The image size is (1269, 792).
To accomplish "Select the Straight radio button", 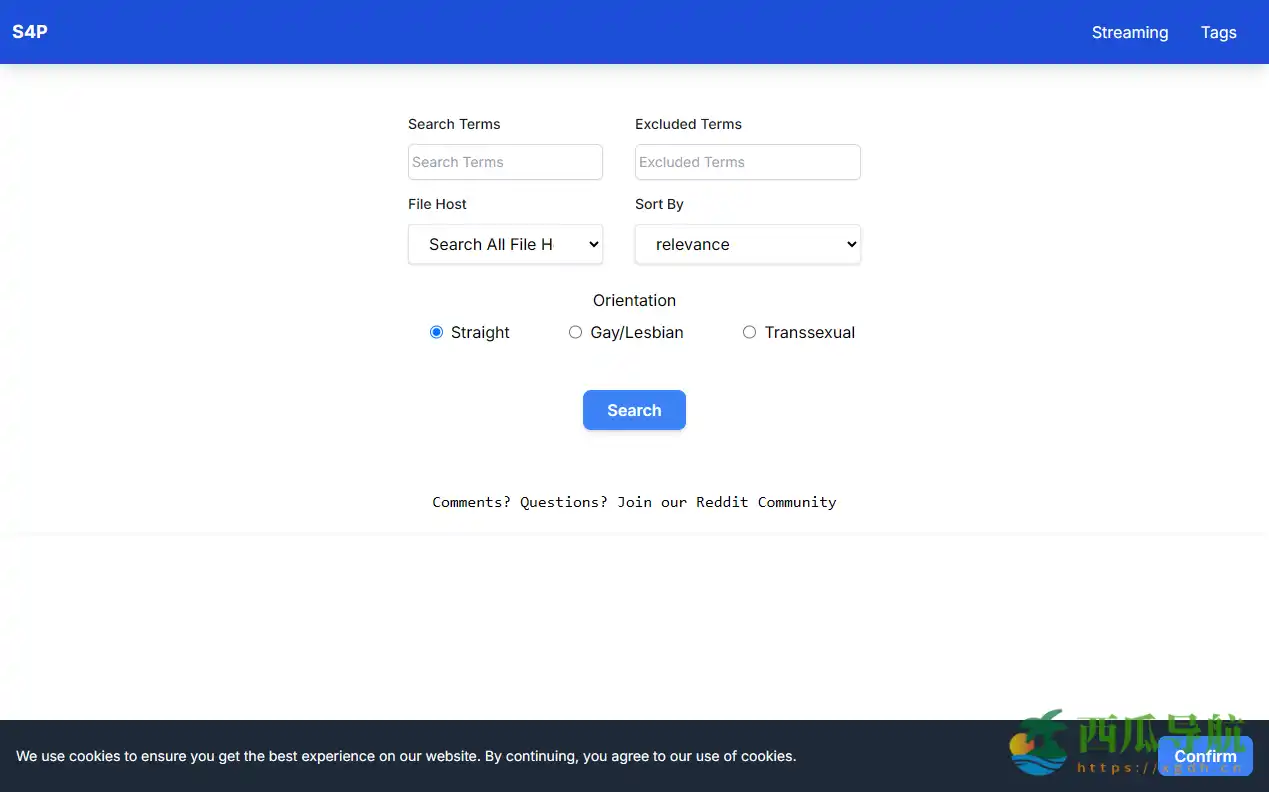I will [436, 332].
